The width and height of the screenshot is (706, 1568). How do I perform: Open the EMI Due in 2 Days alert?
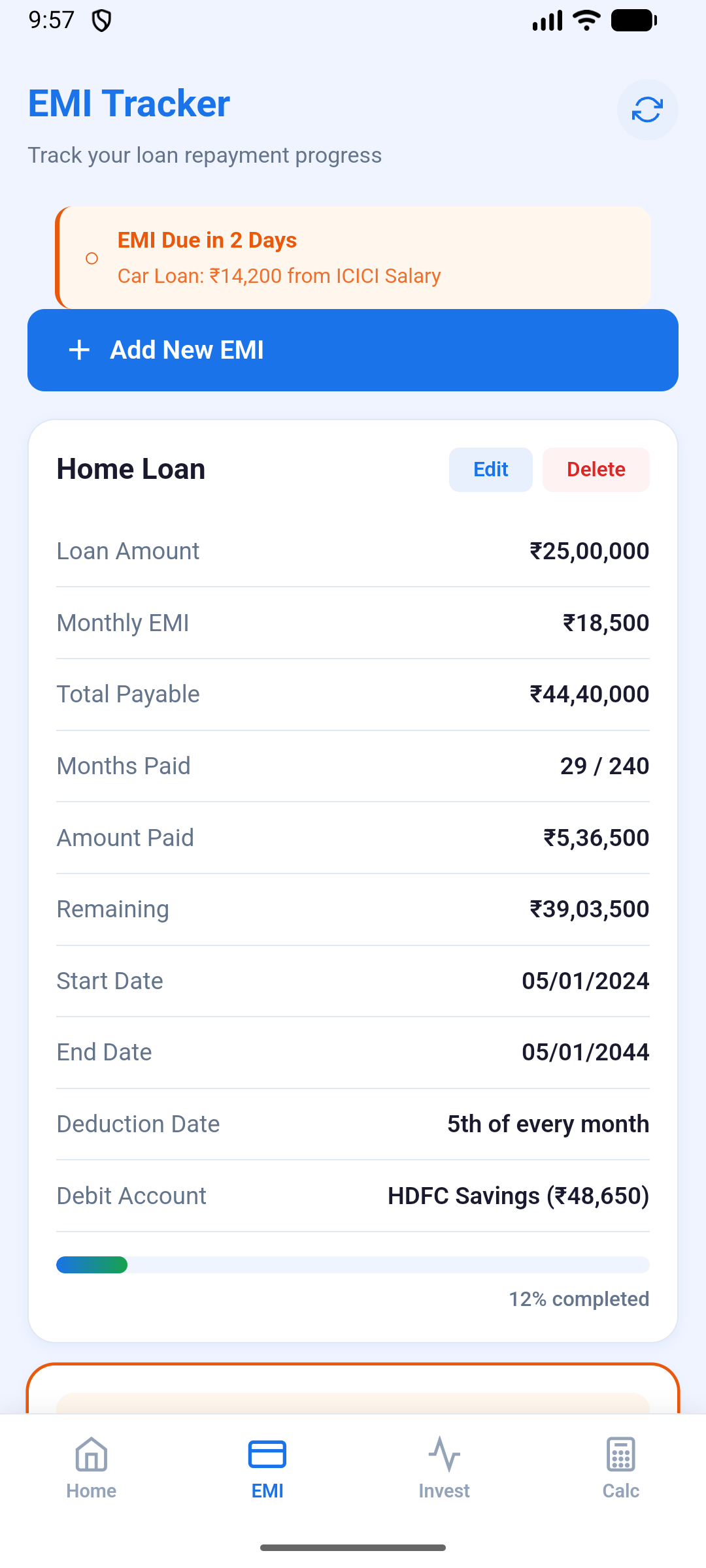coord(353,258)
